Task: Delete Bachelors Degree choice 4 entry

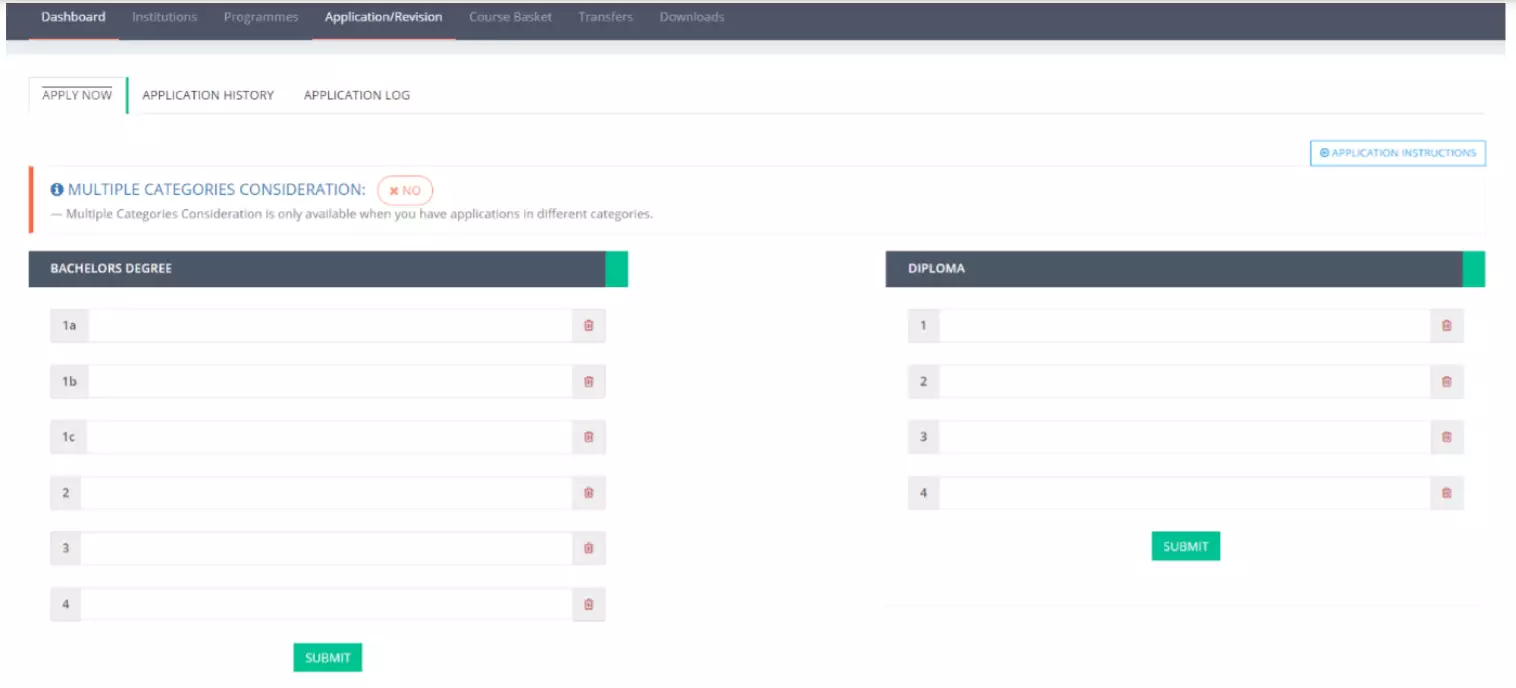Action: coord(588,604)
